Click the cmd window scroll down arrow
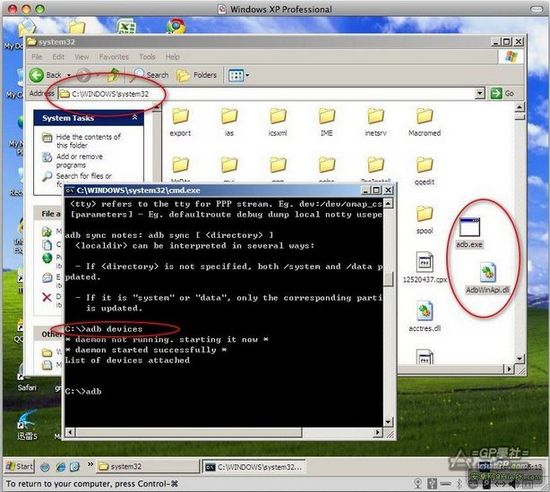550x492 pixels. (388, 422)
